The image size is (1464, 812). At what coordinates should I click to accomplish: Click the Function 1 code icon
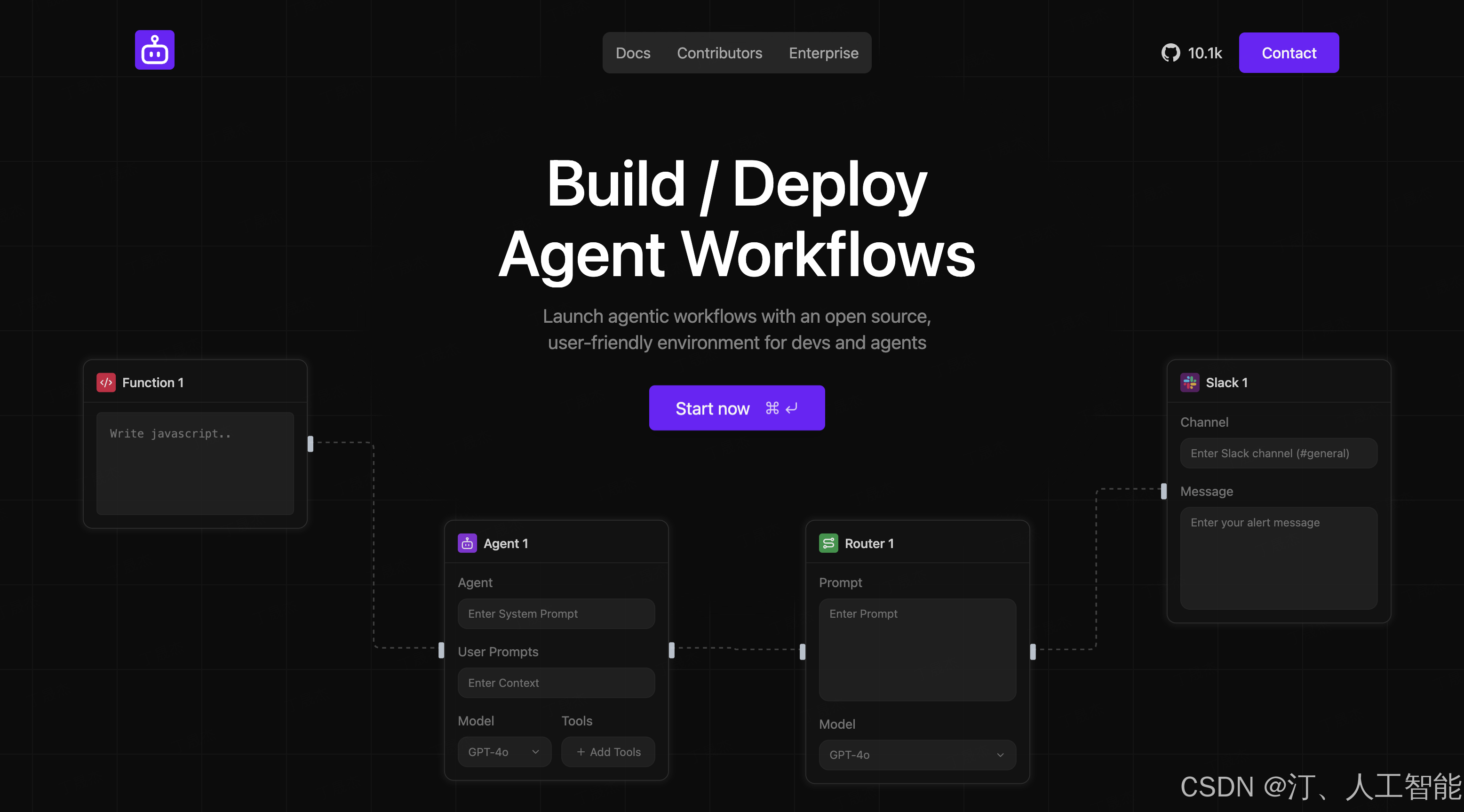point(106,382)
